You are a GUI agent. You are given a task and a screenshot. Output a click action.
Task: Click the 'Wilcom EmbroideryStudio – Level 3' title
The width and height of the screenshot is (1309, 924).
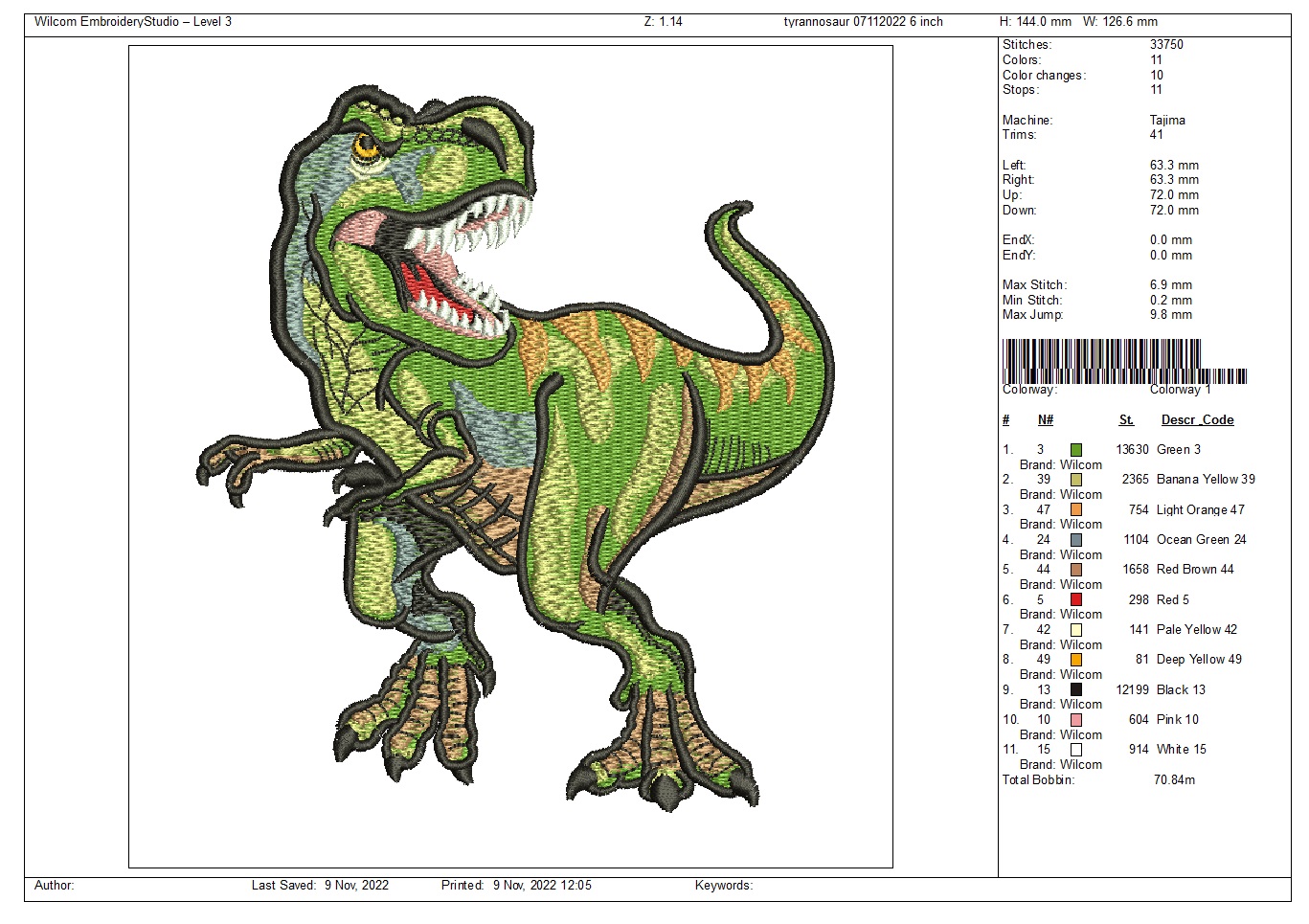tap(133, 21)
